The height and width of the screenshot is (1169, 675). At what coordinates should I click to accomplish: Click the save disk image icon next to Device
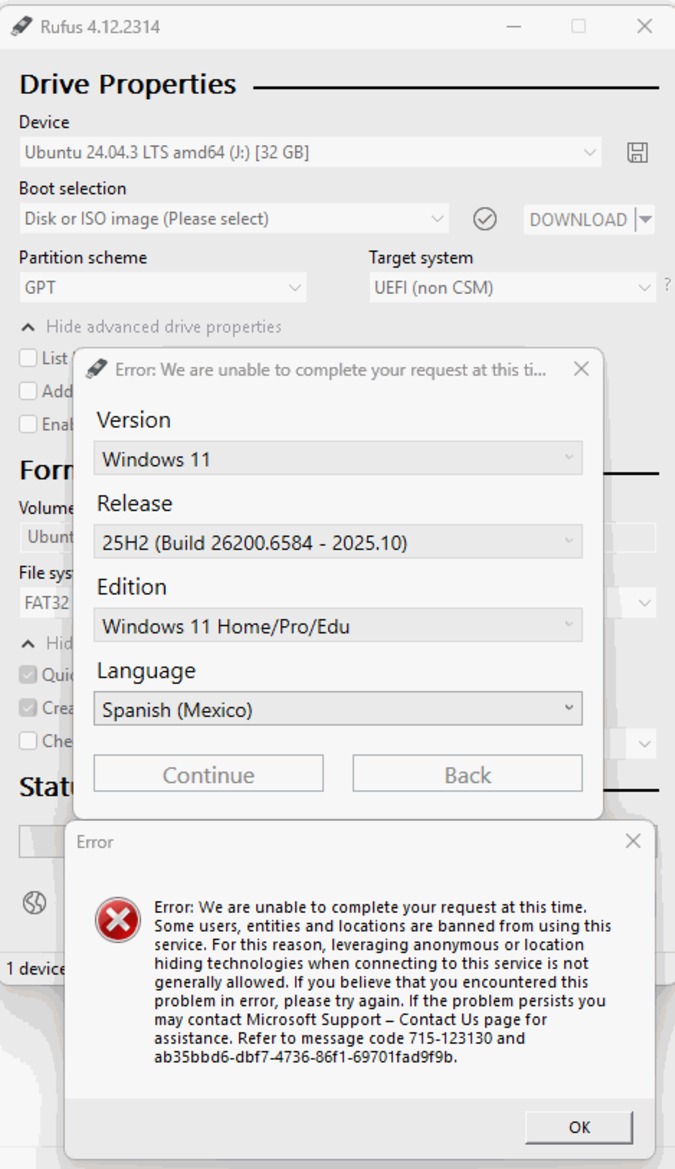(x=637, y=153)
